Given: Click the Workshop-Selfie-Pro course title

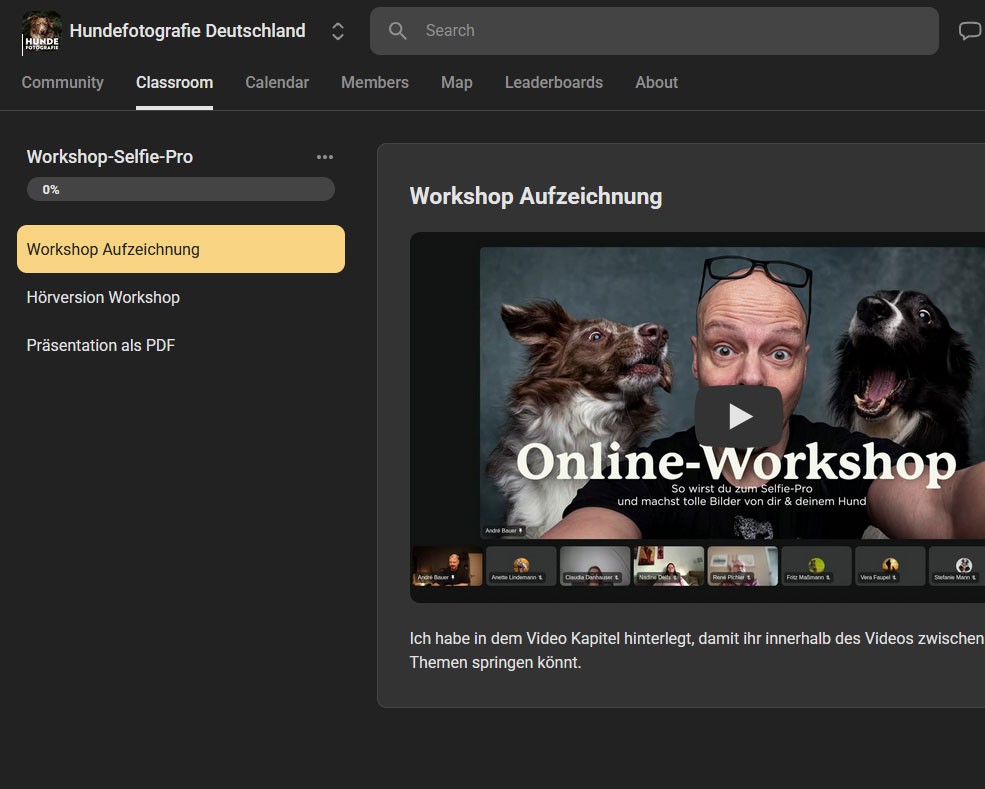Looking at the screenshot, I should pyautogui.click(x=110, y=157).
